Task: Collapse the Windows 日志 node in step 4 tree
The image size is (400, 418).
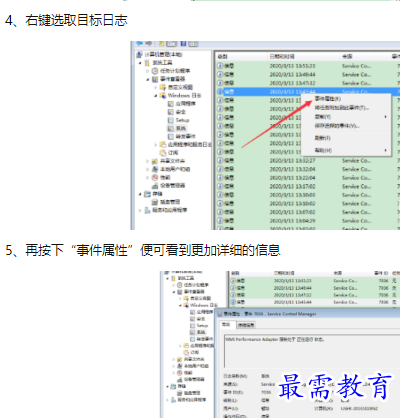Action: [156, 96]
